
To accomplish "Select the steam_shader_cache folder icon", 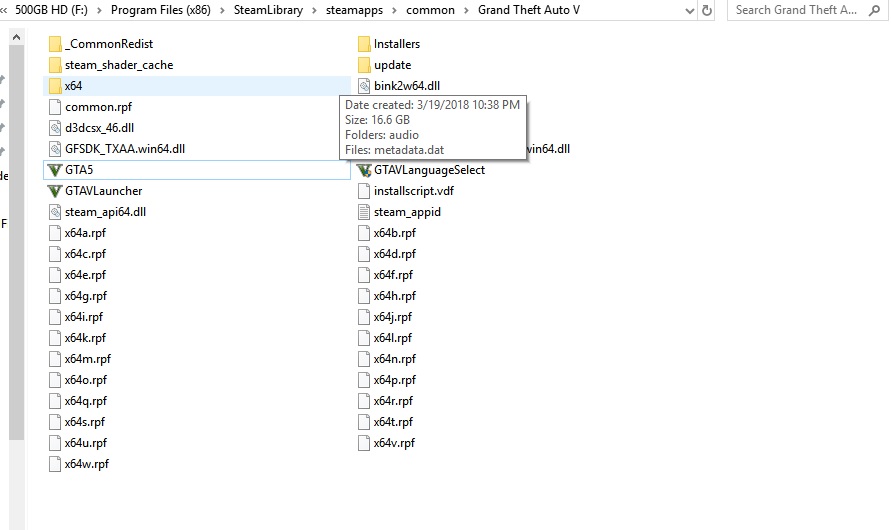I will coord(55,65).
